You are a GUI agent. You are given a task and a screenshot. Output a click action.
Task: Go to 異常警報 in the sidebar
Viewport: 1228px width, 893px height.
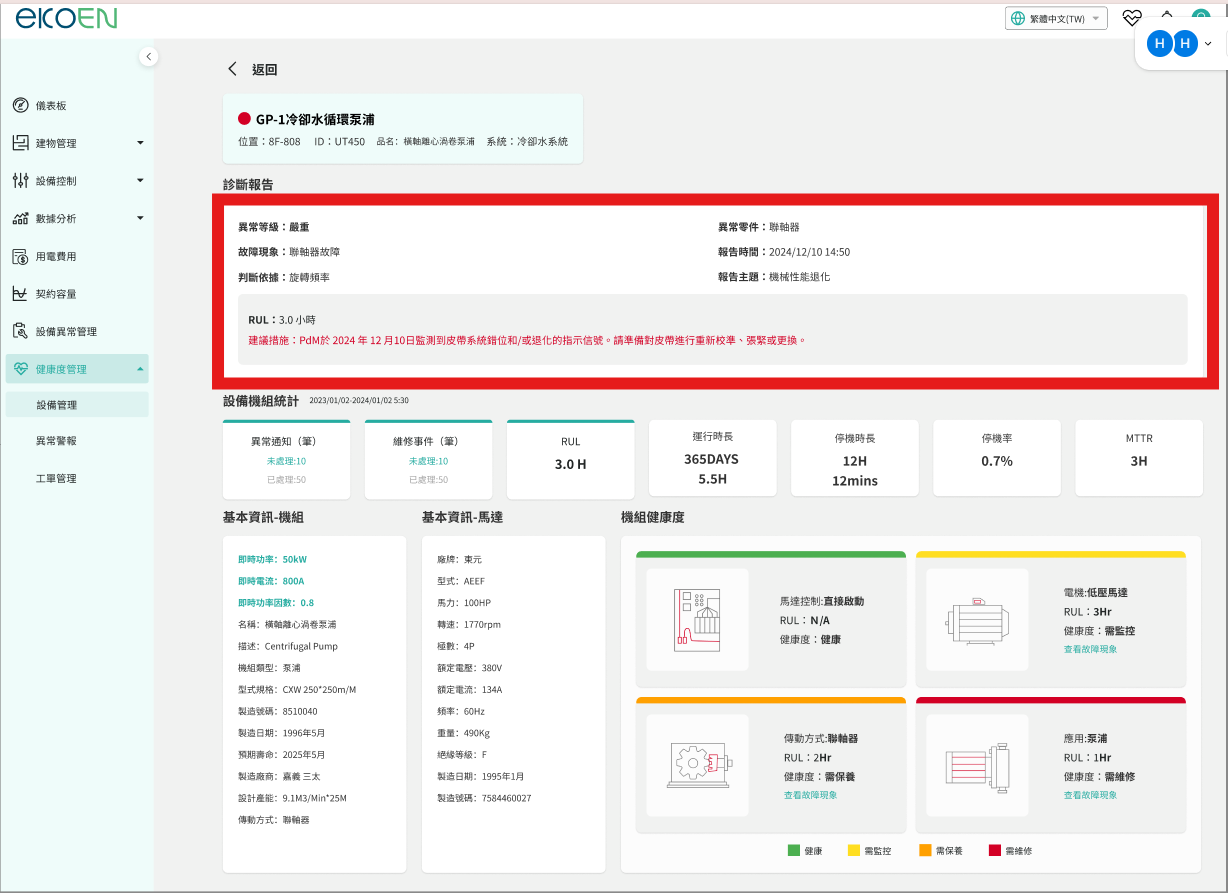coord(56,441)
